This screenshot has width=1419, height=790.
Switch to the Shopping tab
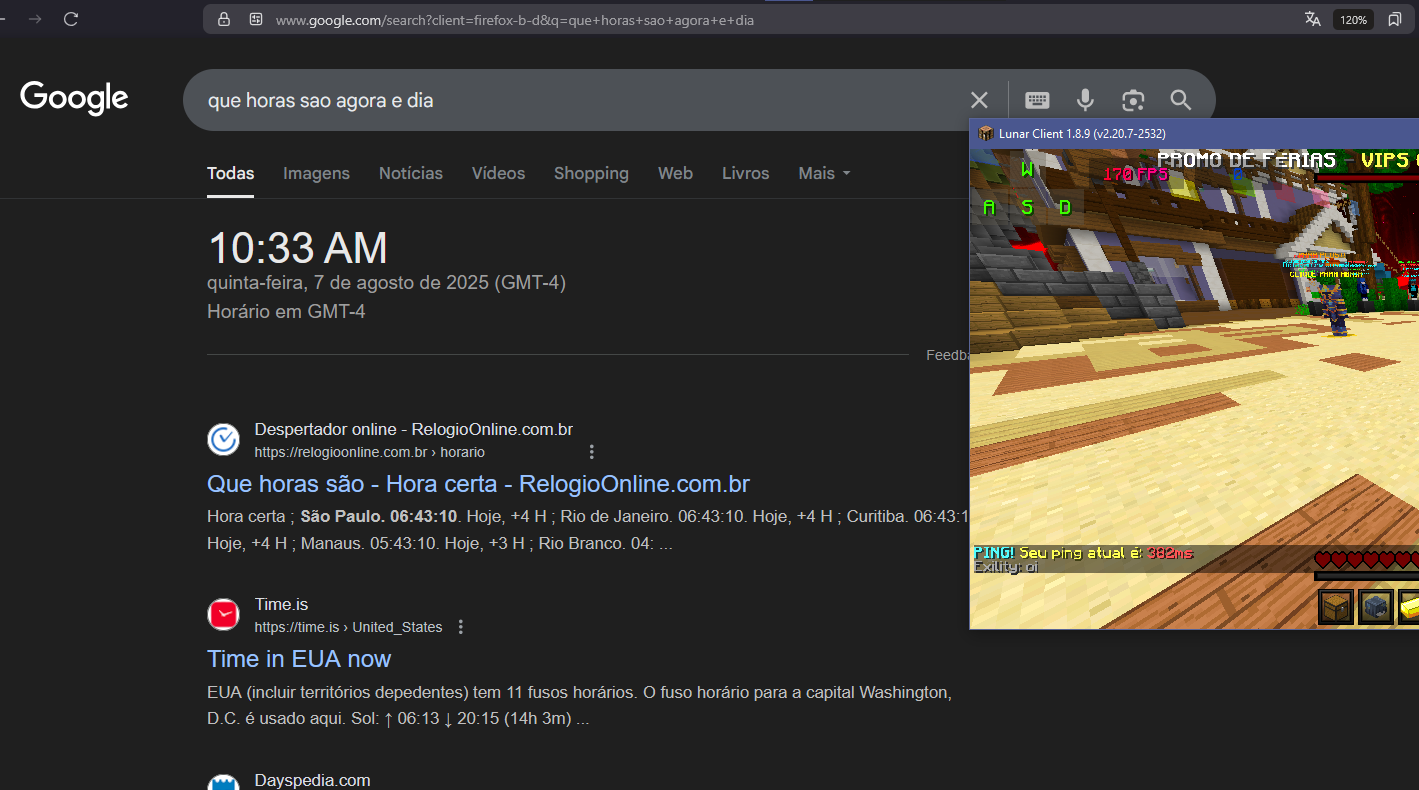pyautogui.click(x=591, y=173)
